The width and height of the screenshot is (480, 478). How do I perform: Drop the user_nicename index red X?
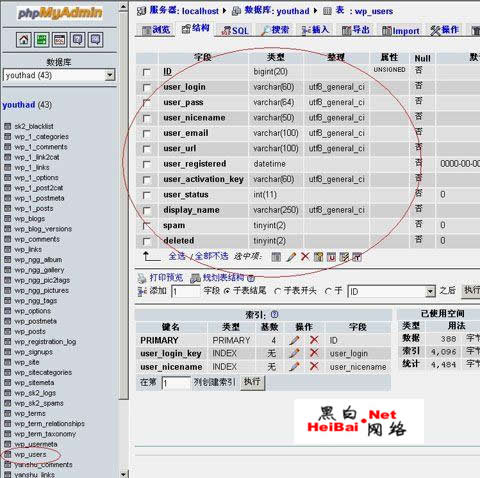314,366
